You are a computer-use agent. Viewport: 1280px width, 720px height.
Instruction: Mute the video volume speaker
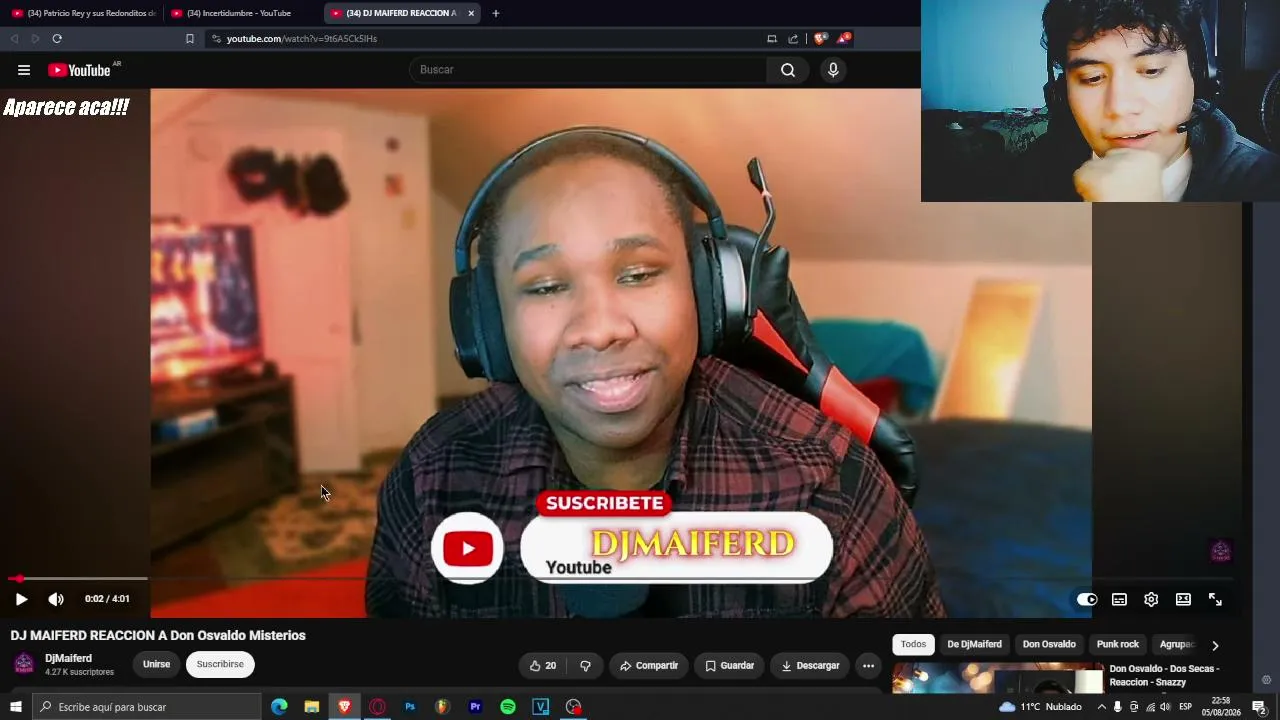[x=56, y=599]
